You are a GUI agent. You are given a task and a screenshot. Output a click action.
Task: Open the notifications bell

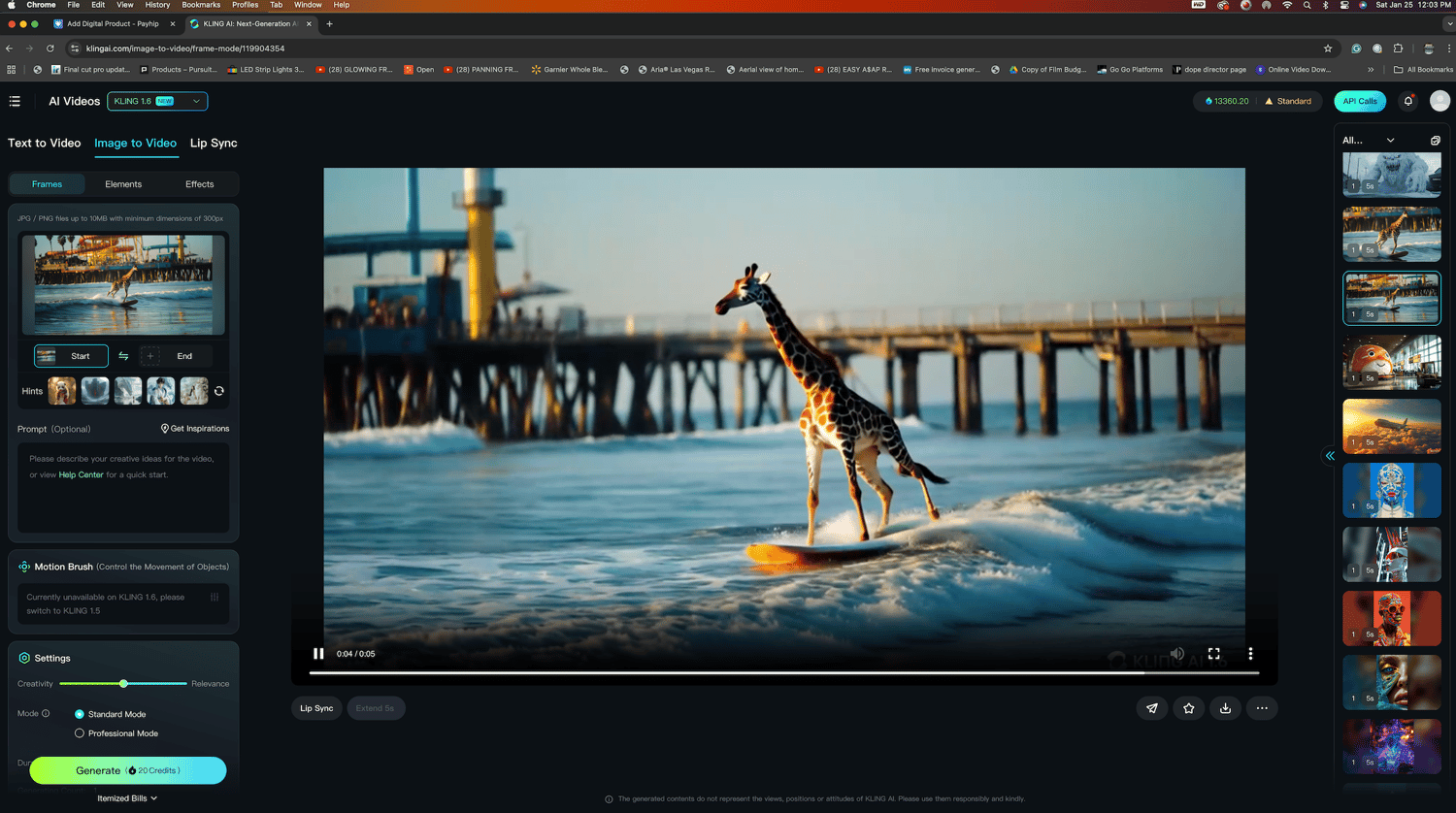(x=1408, y=101)
